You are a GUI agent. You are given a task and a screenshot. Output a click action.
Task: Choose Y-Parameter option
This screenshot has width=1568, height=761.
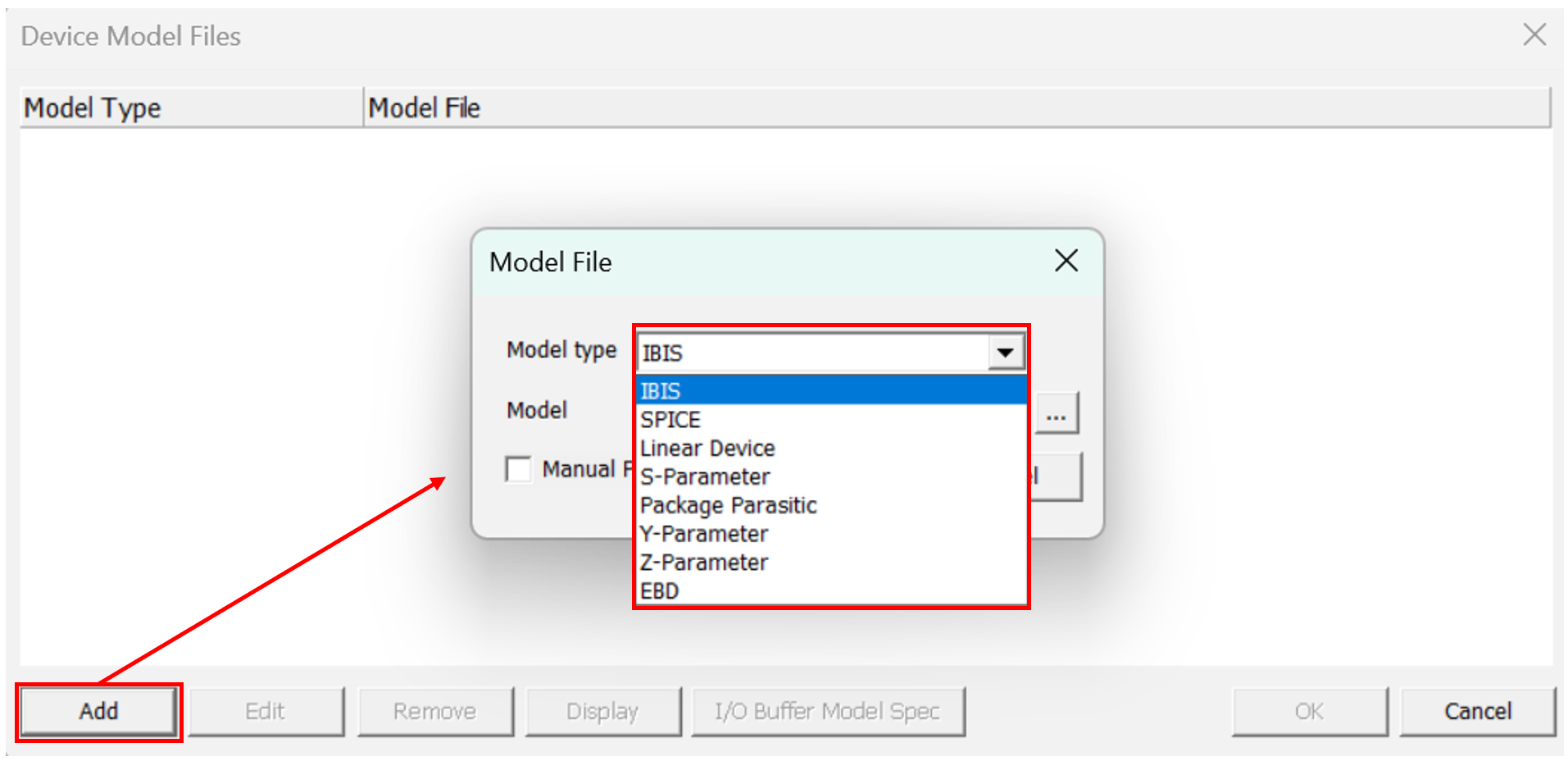click(x=830, y=534)
